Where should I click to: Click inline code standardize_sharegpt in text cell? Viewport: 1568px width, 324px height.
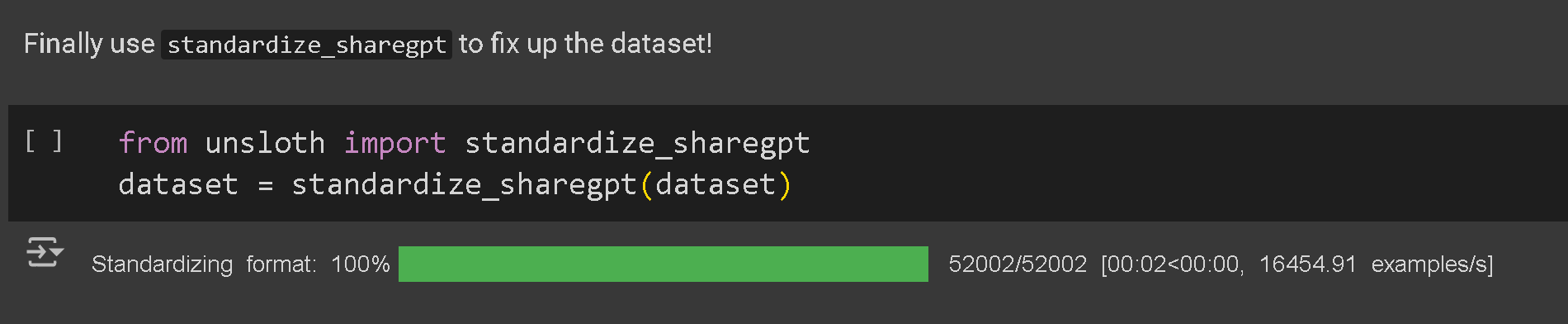tap(306, 44)
